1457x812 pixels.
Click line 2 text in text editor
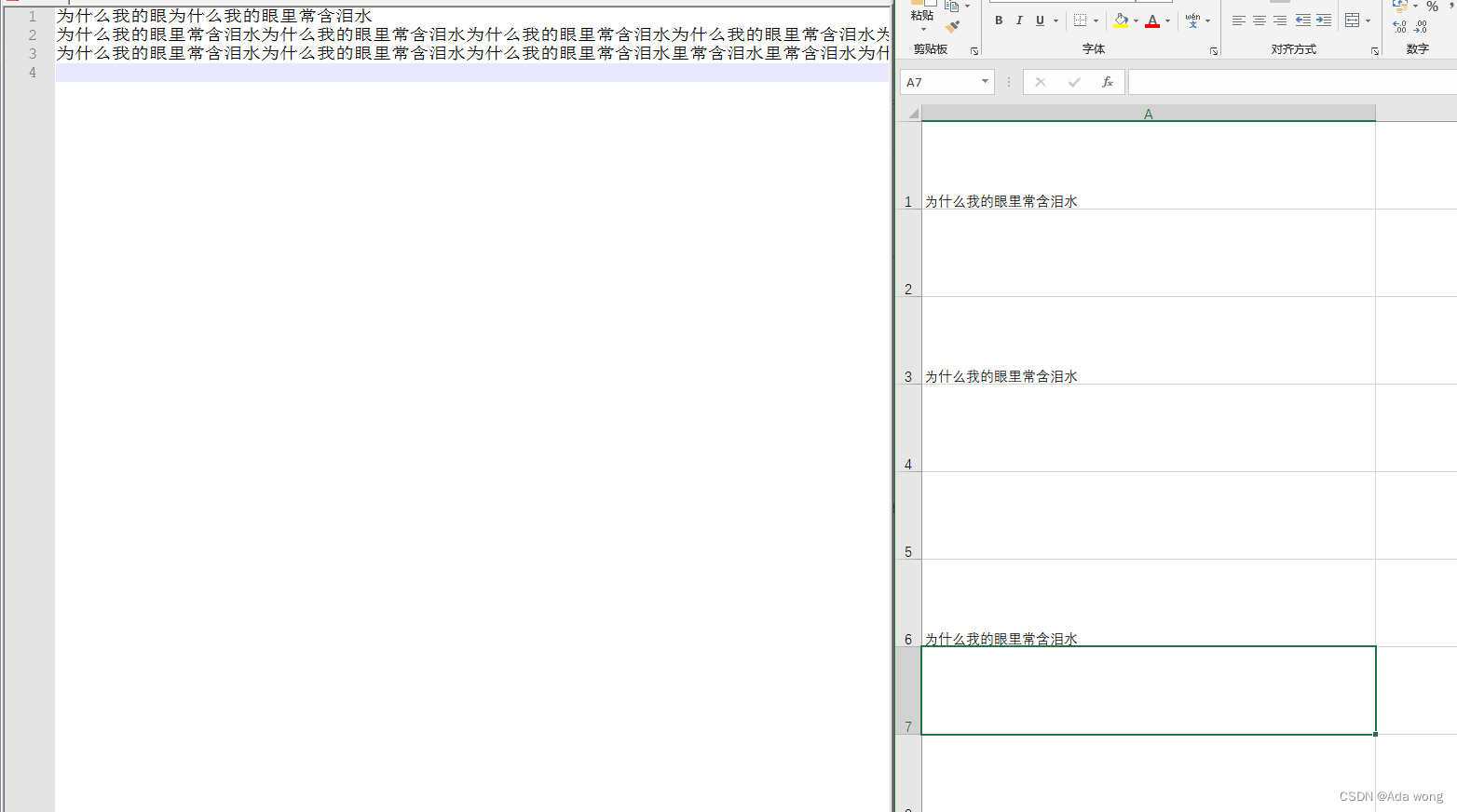point(473,34)
